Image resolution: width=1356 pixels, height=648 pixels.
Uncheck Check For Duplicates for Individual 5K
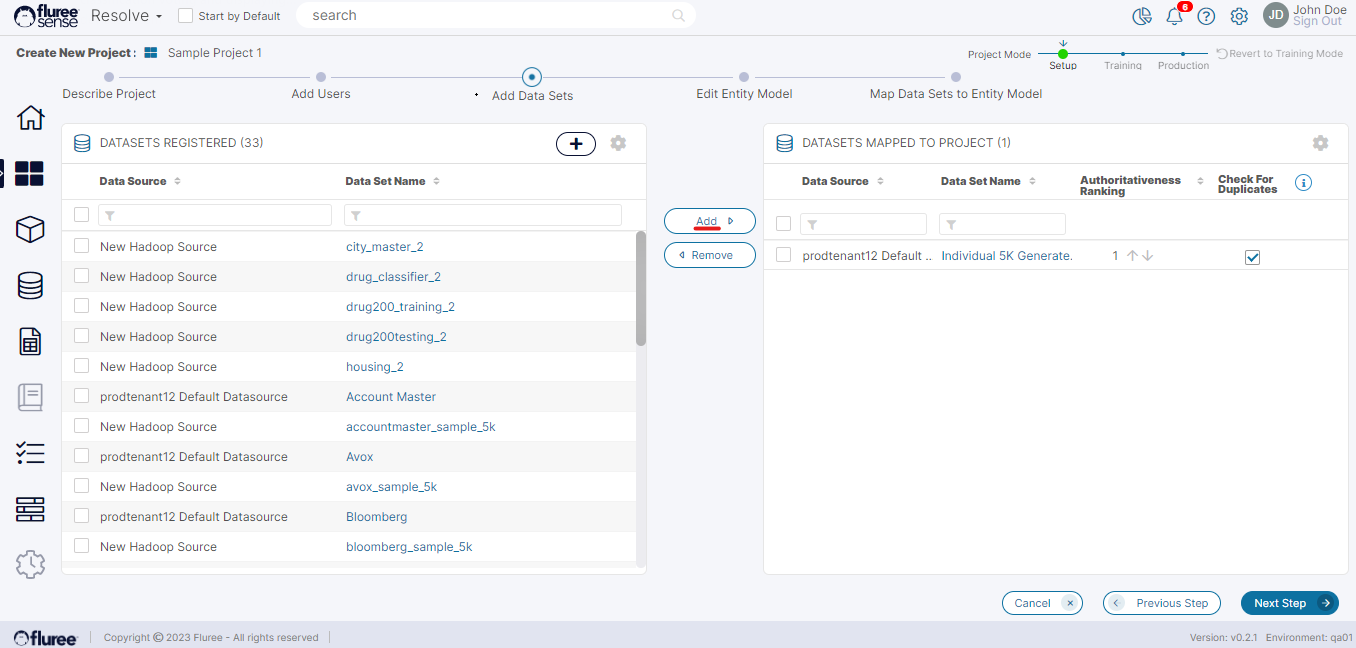tap(1252, 257)
